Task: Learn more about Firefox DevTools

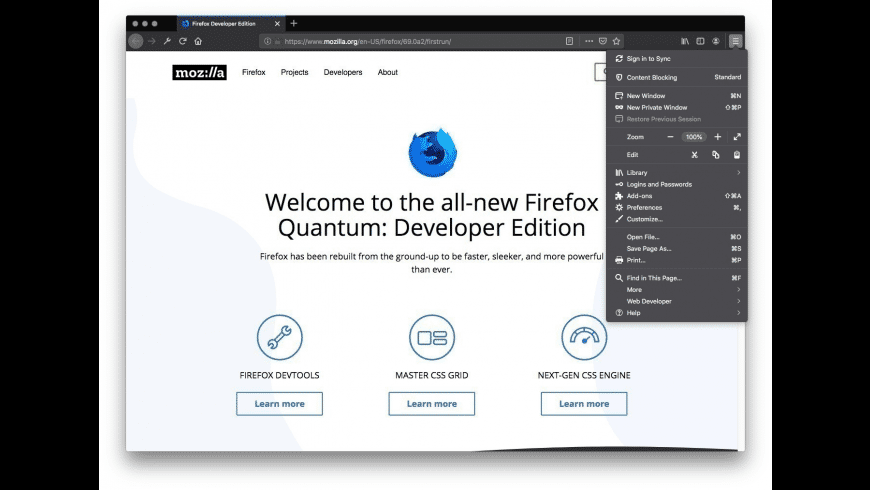Action: [279, 403]
